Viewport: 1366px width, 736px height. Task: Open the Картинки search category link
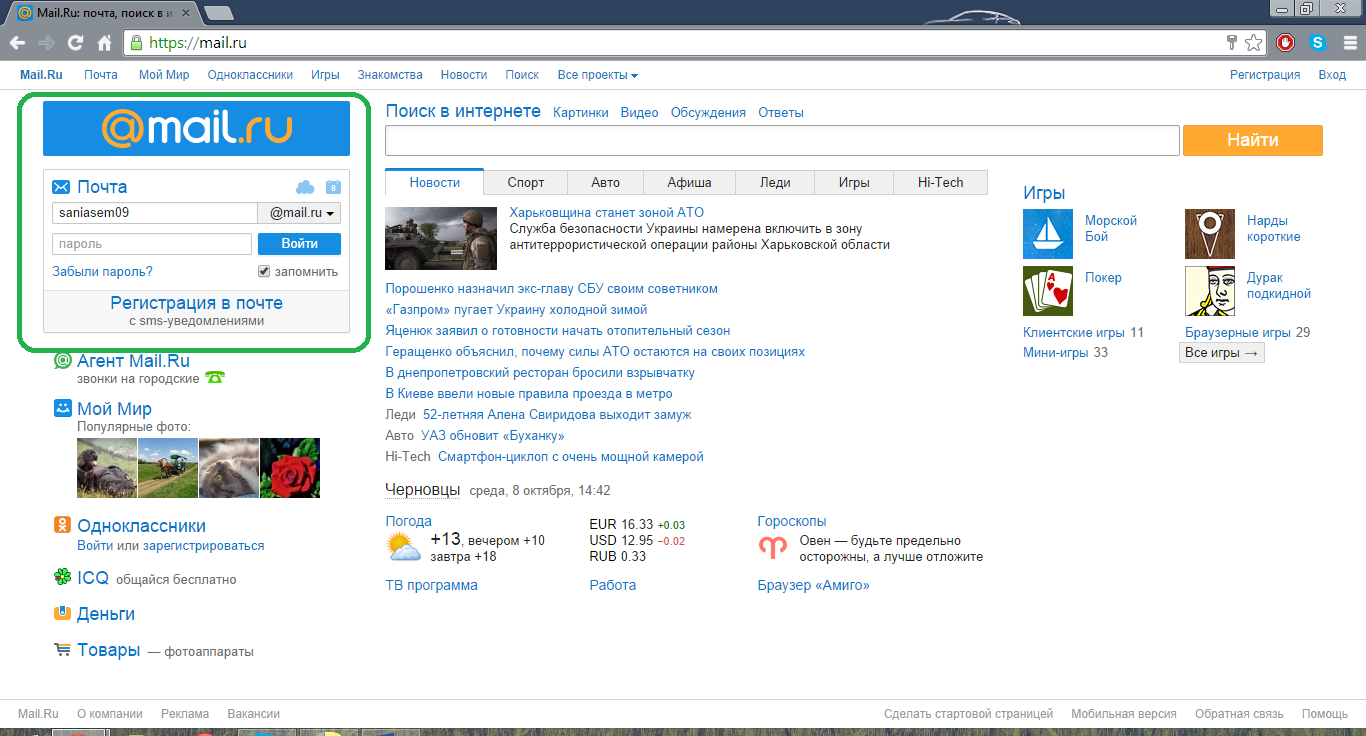click(581, 113)
